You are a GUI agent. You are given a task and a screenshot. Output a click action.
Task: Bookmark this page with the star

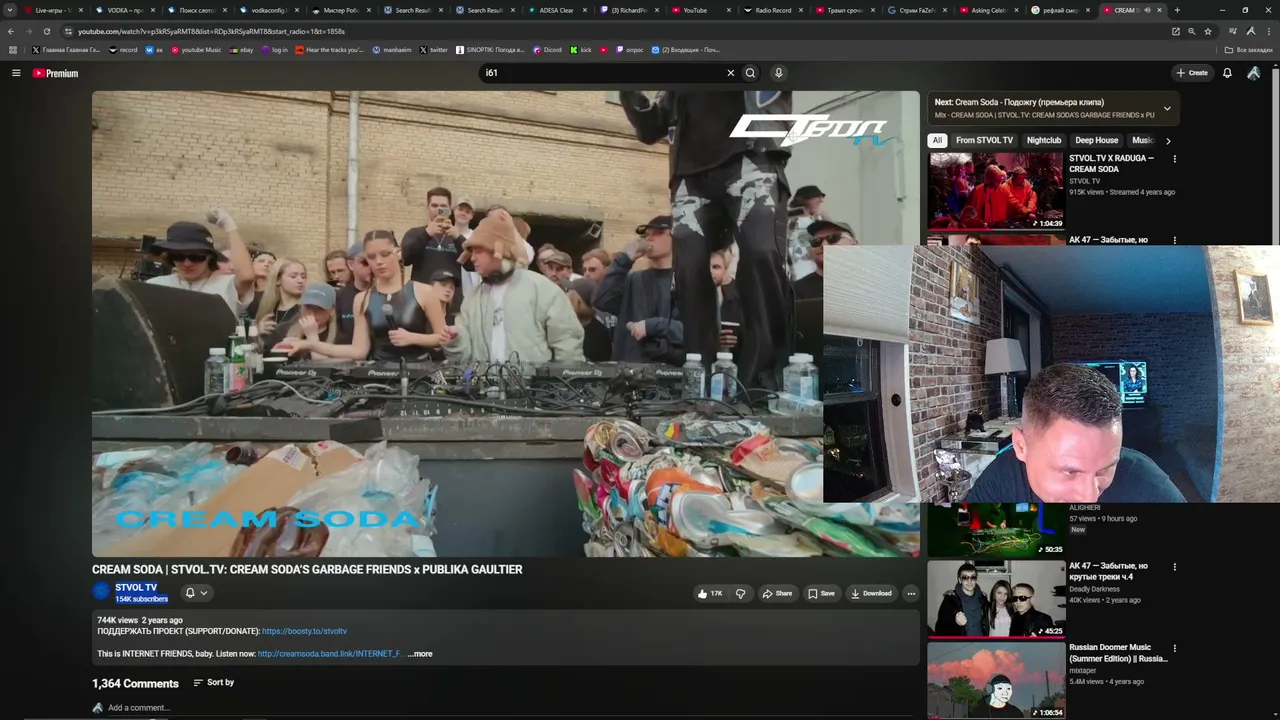[1208, 31]
